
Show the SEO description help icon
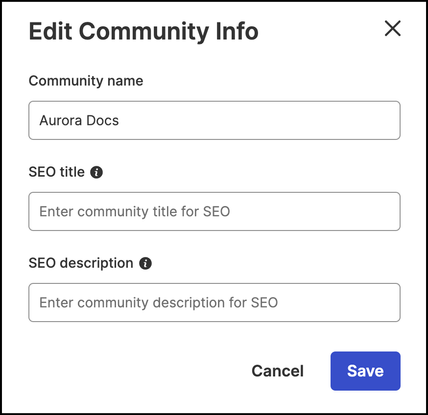(x=145, y=263)
